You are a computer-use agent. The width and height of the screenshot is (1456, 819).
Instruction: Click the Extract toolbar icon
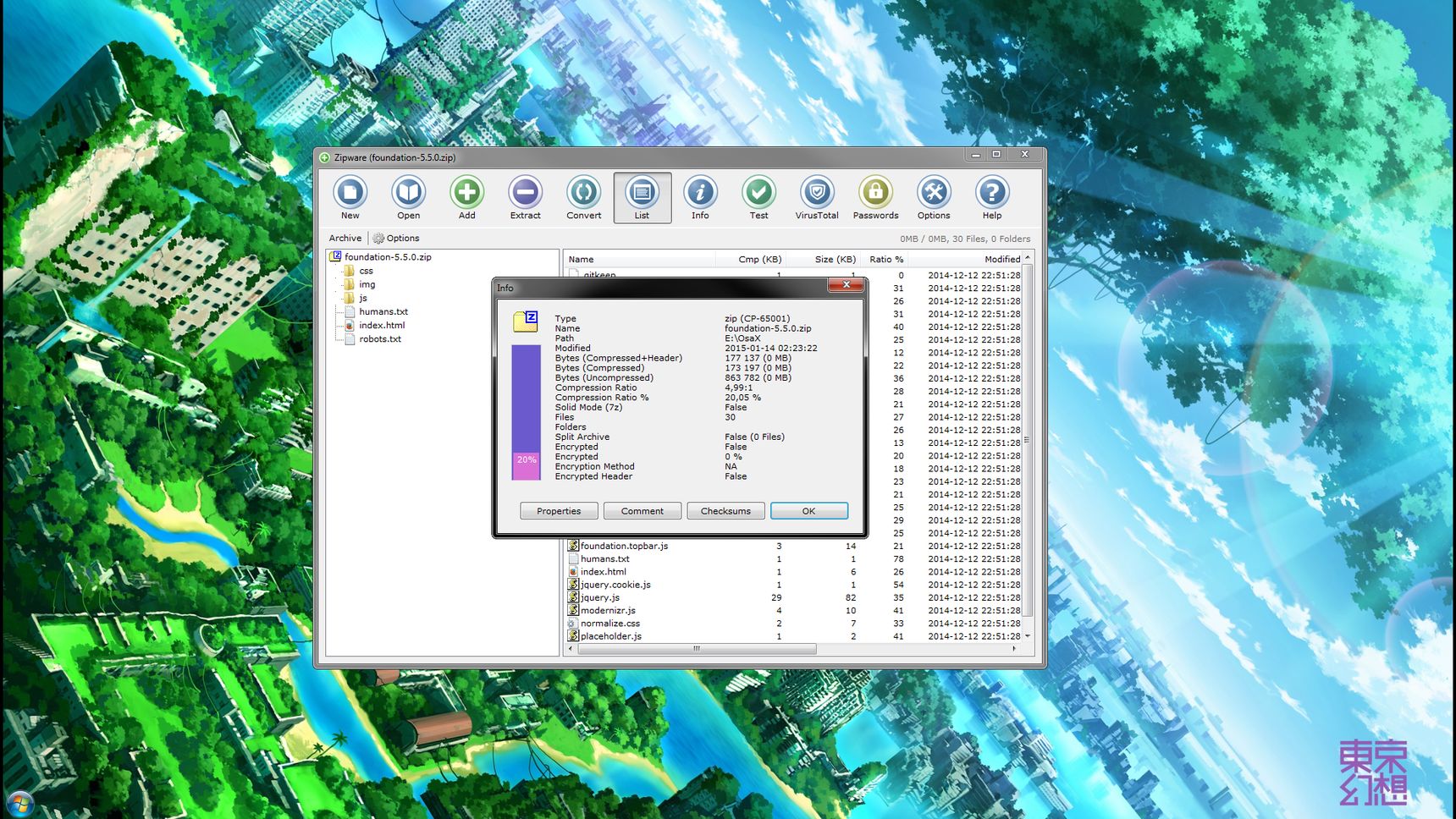(525, 193)
